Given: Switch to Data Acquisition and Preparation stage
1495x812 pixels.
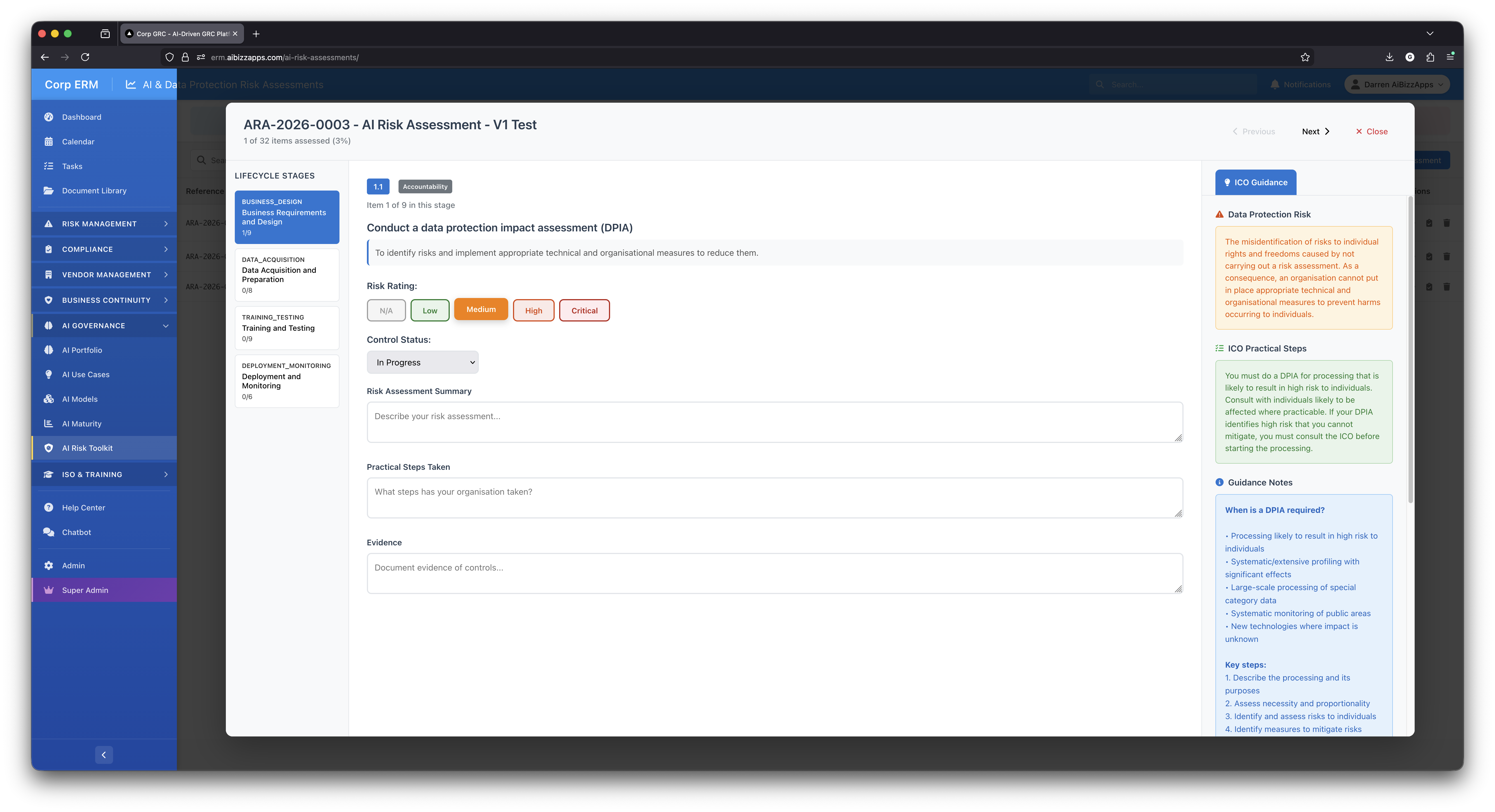Looking at the screenshot, I should (x=287, y=274).
